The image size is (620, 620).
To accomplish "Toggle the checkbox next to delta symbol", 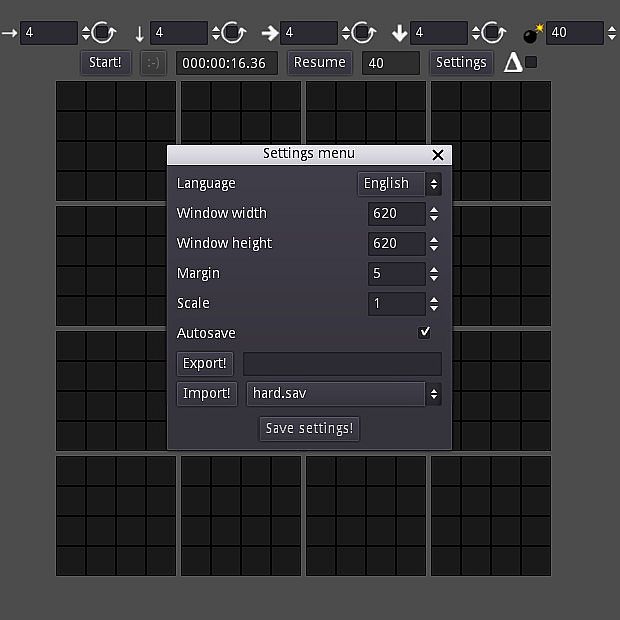I will tap(531, 62).
